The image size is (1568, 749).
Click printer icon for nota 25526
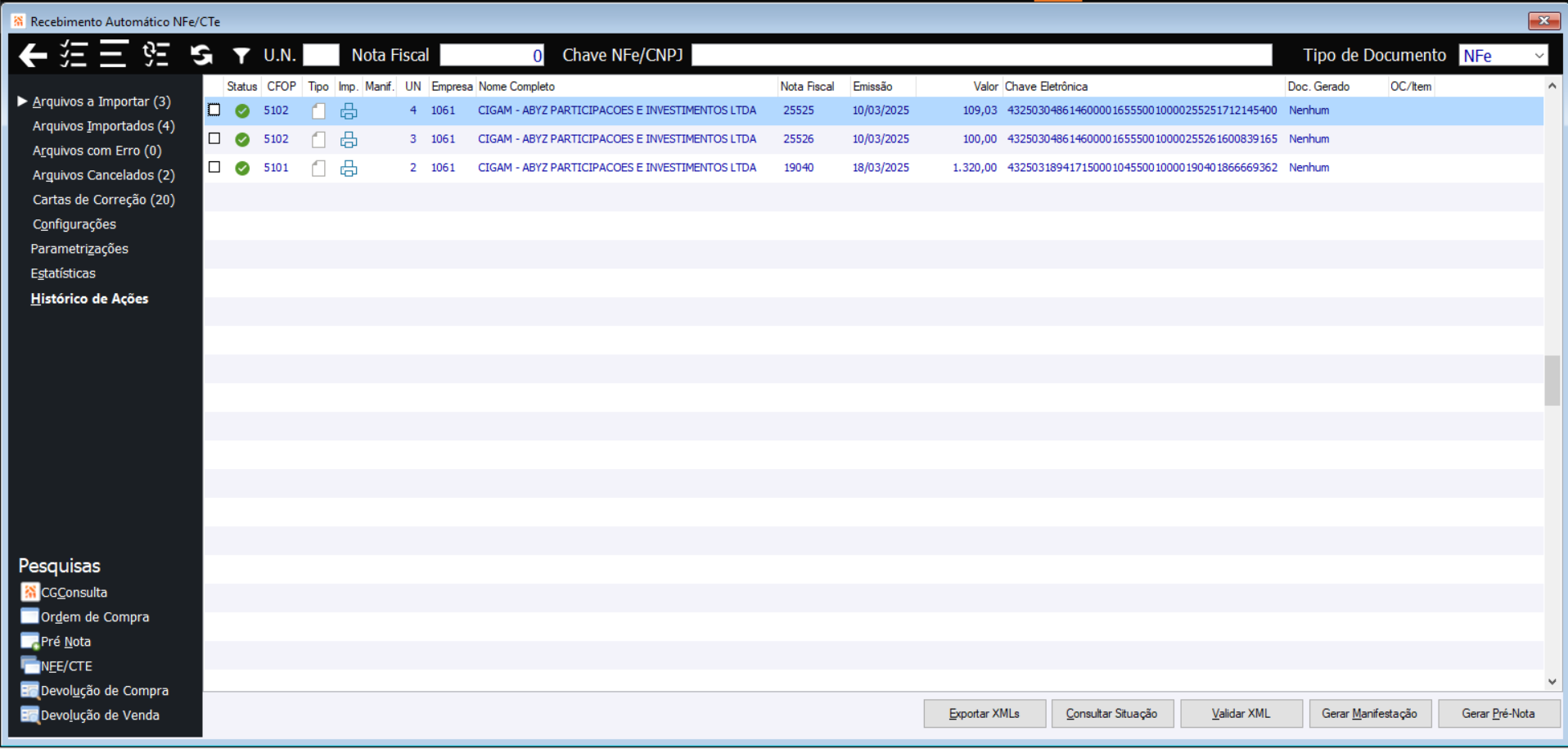(x=349, y=139)
